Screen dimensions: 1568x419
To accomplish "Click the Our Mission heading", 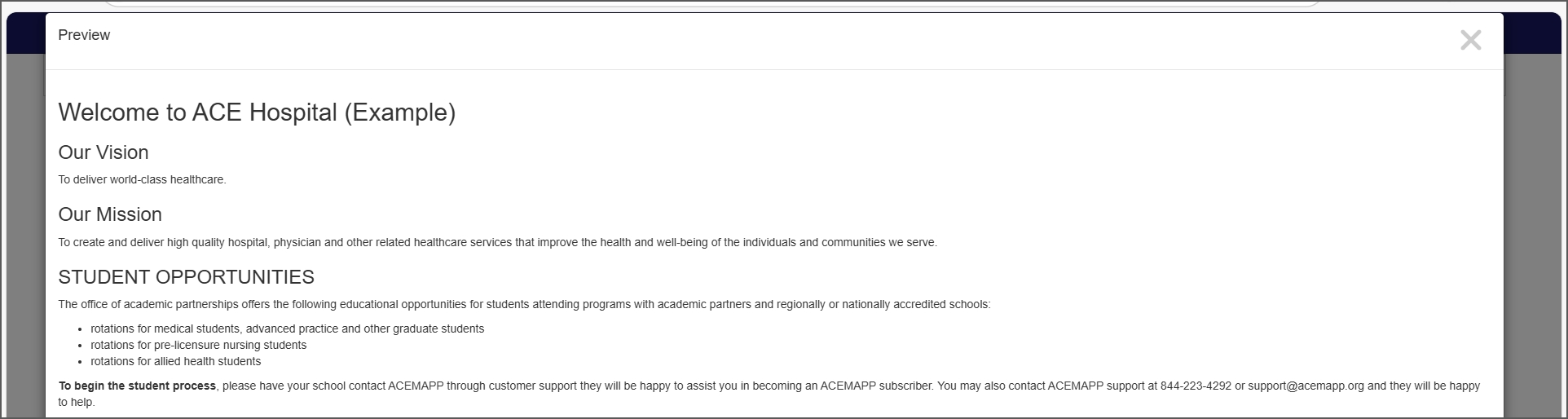I will coord(110,214).
